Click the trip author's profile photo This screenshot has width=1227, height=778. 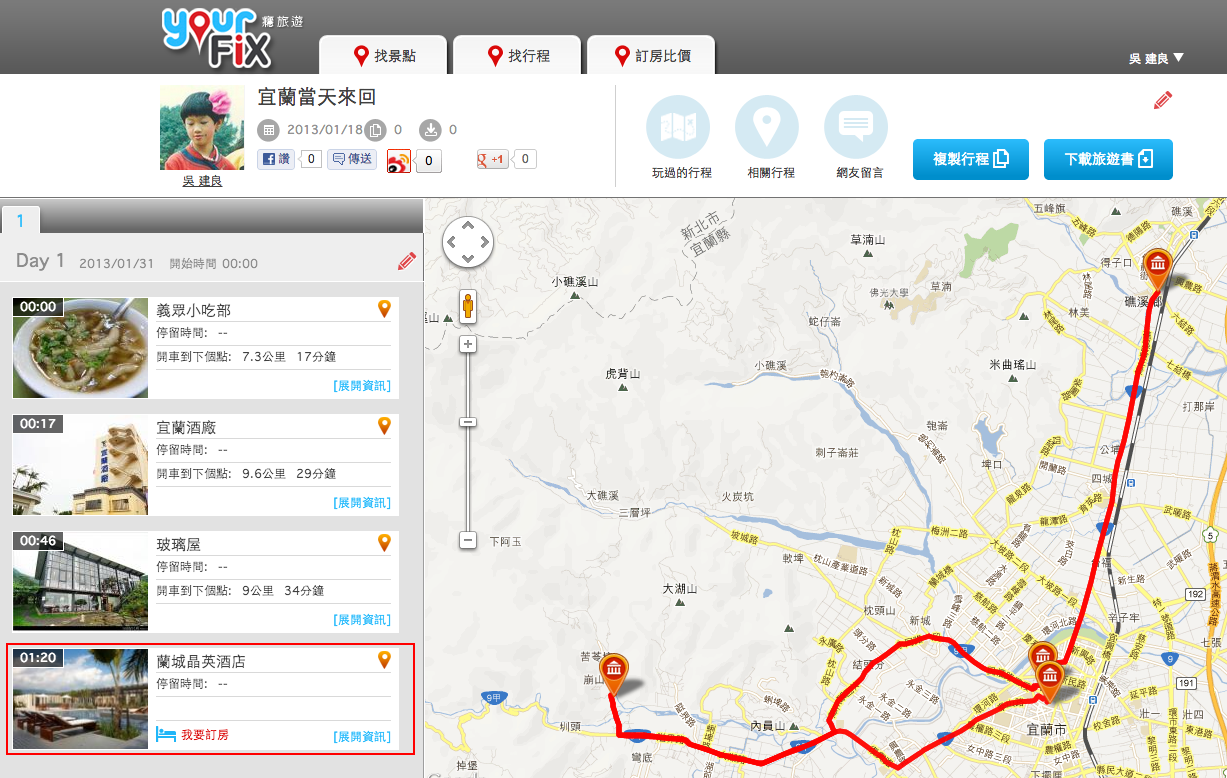[x=202, y=128]
